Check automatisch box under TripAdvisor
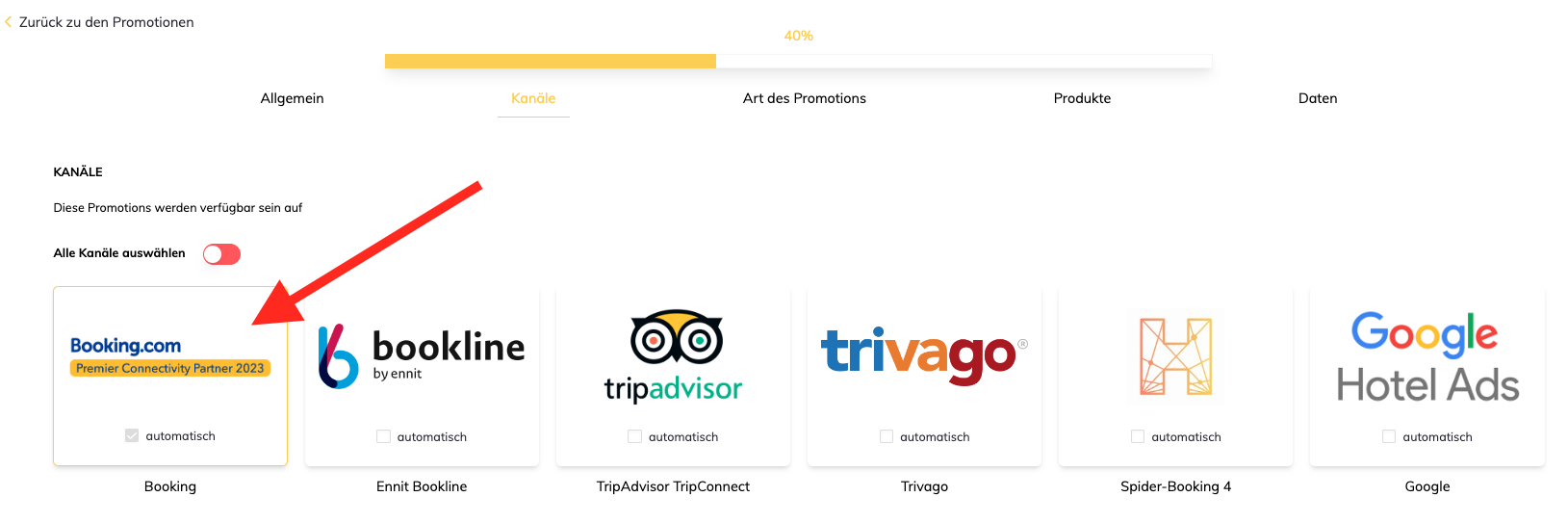 [634, 436]
